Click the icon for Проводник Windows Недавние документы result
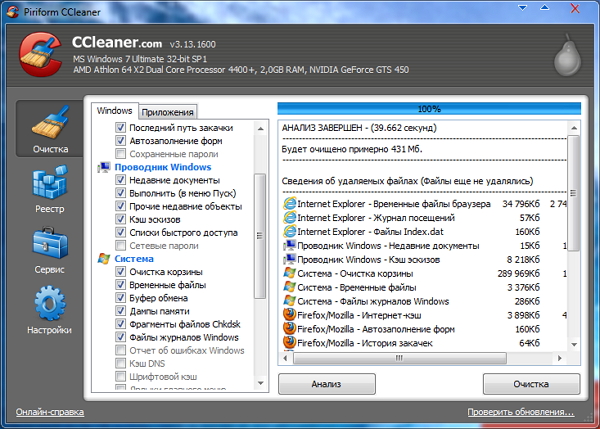The image size is (600, 429). pyautogui.click(x=289, y=245)
